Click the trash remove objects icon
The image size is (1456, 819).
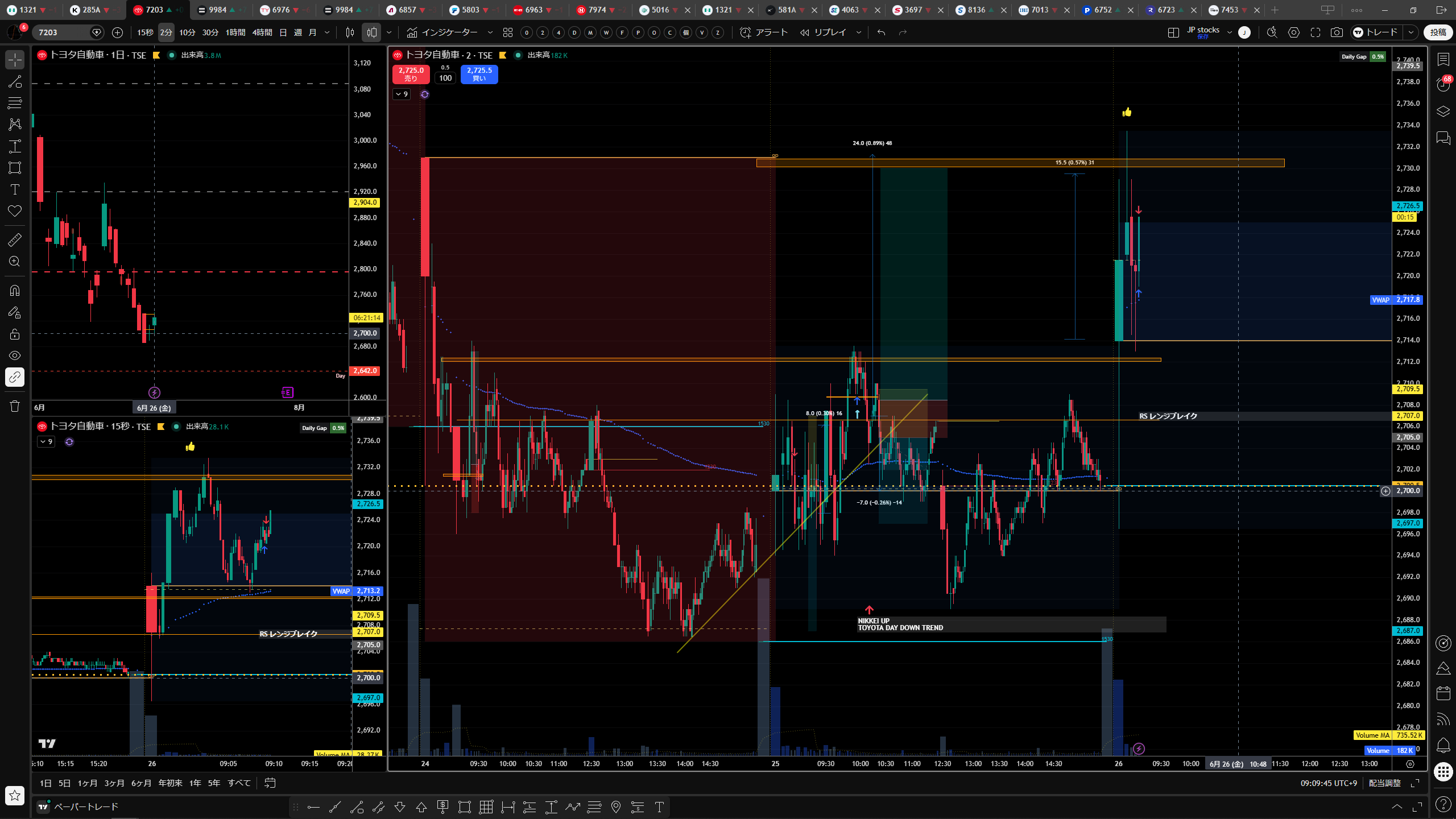point(15,406)
